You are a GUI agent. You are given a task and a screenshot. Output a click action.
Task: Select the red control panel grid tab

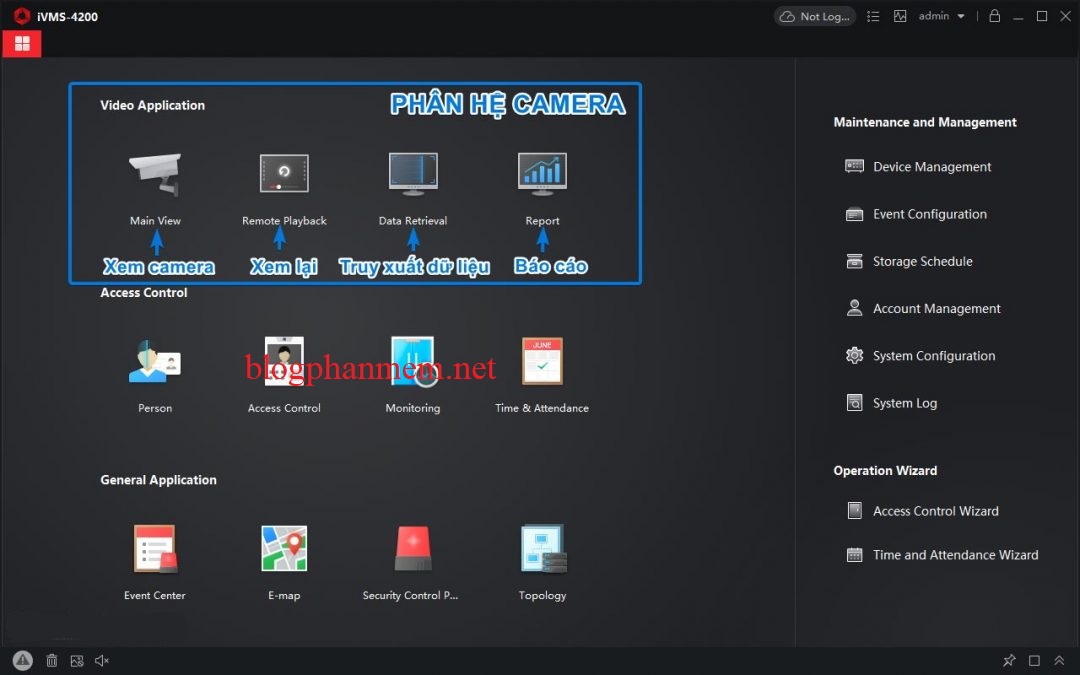22,43
